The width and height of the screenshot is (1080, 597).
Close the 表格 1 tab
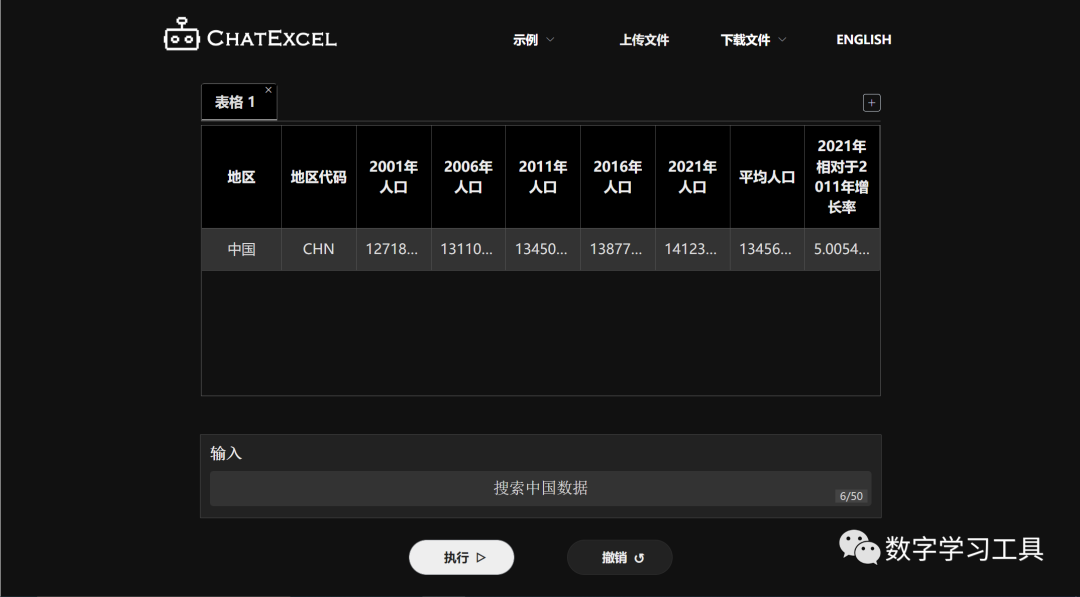coord(268,90)
